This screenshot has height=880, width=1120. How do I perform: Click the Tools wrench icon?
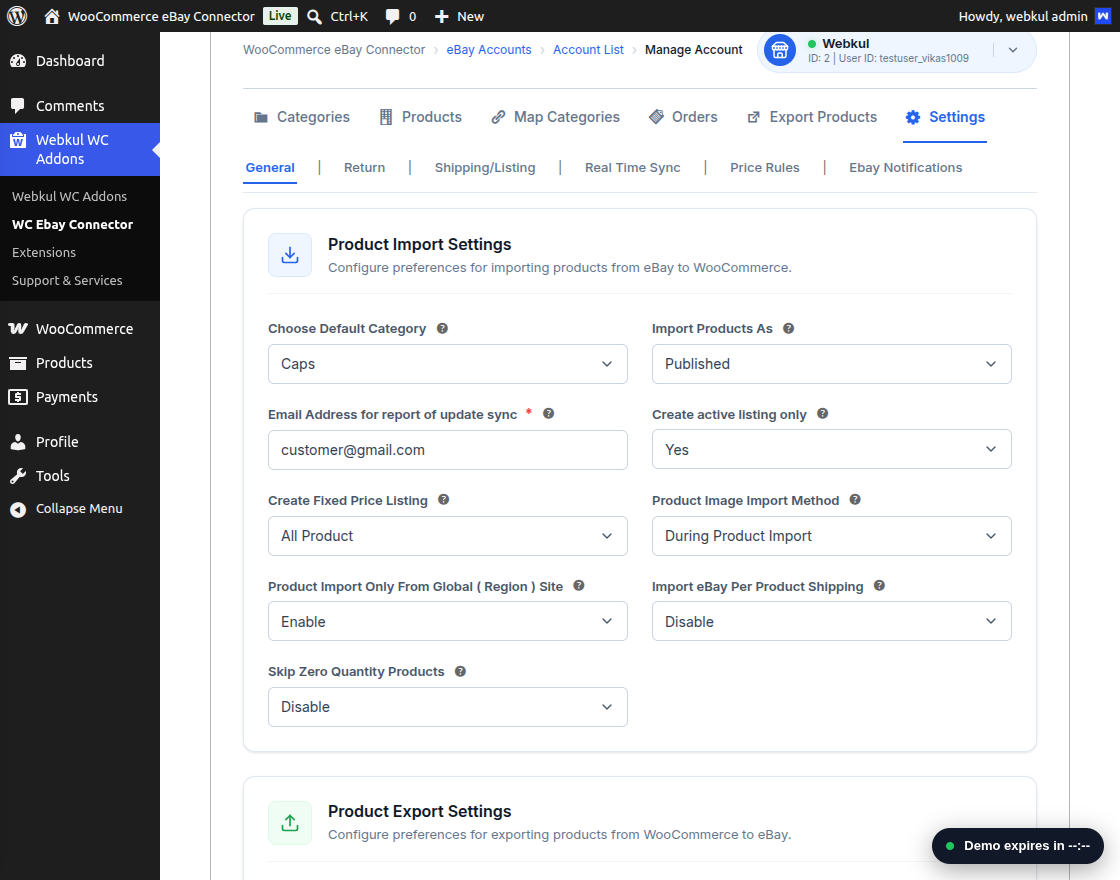point(18,476)
